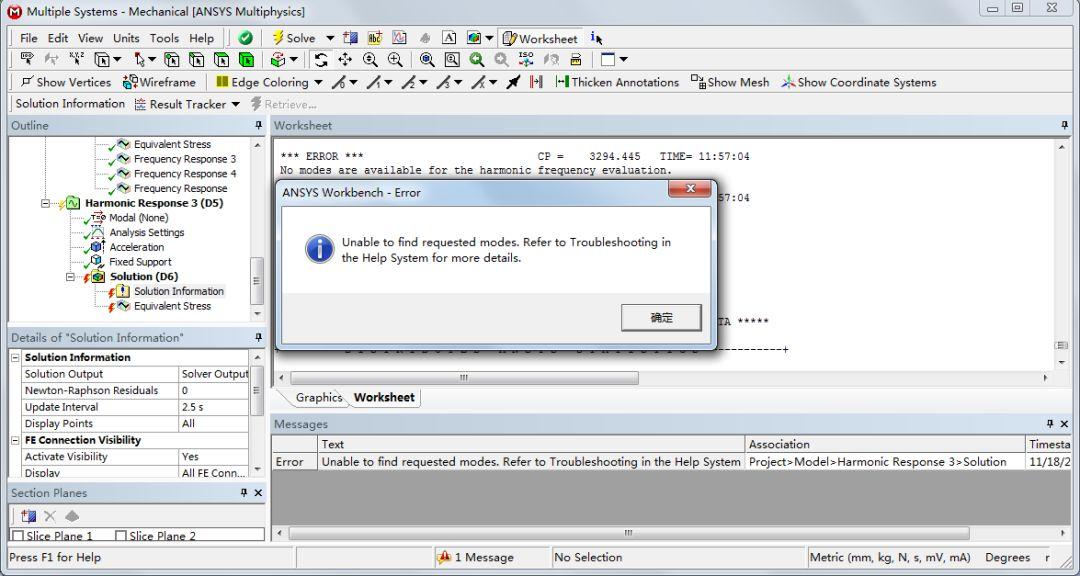Click the label direction cursor icon
Image resolution: width=1080 pixels, height=576 pixels.
(x=28, y=60)
